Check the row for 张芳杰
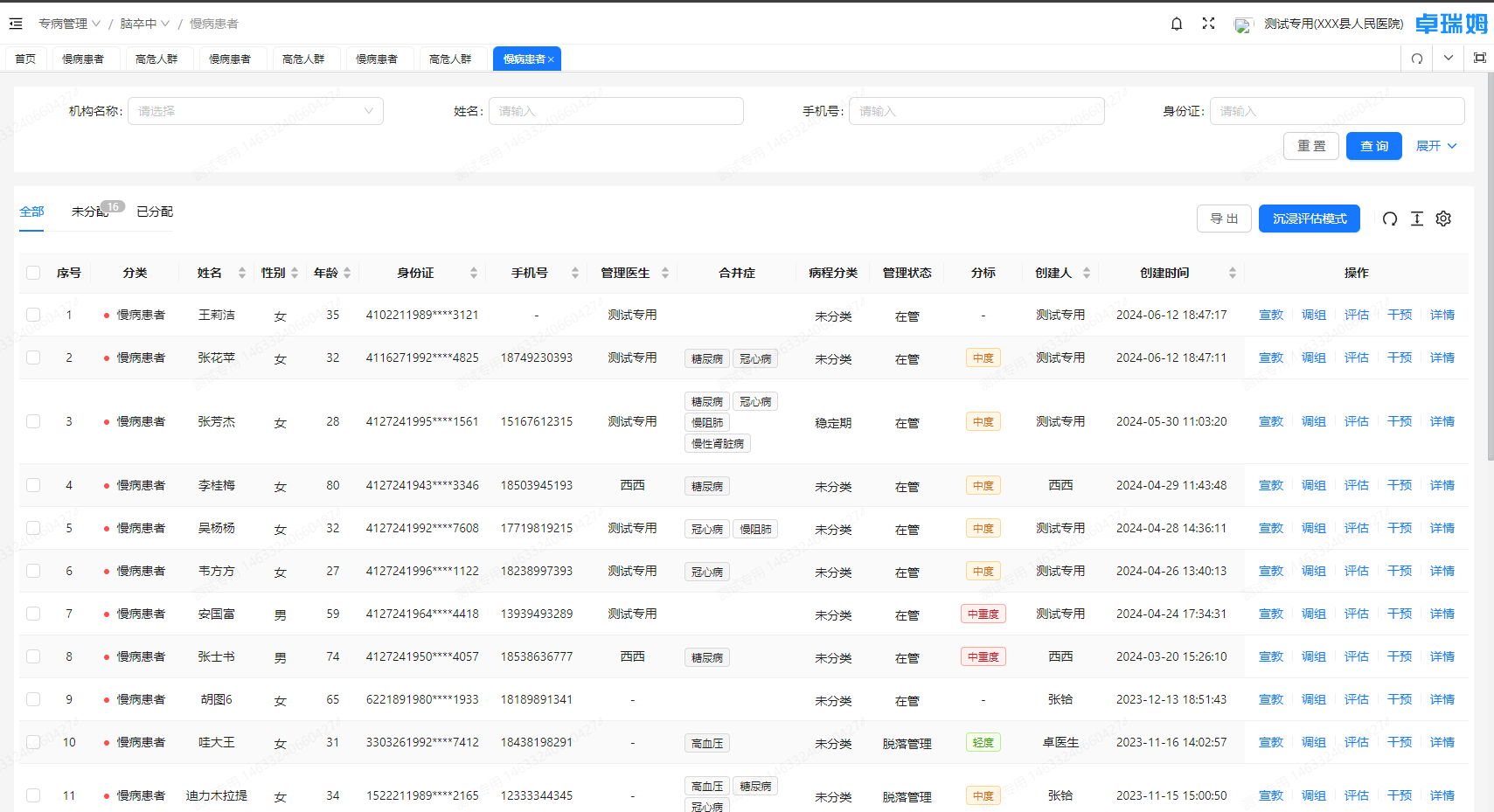Screen dimensions: 1494x812 click(x=33, y=421)
